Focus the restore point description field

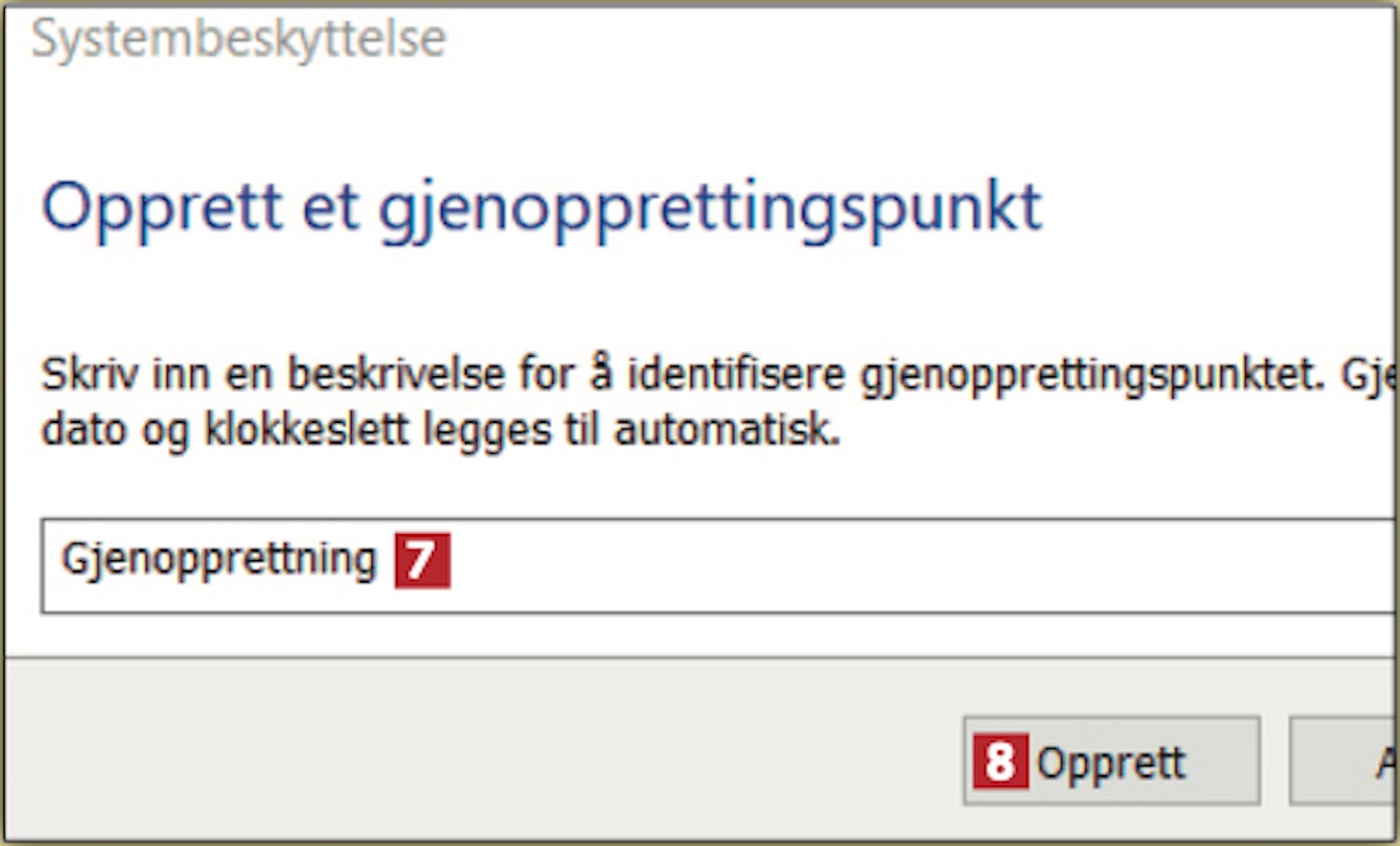point(719,566)
